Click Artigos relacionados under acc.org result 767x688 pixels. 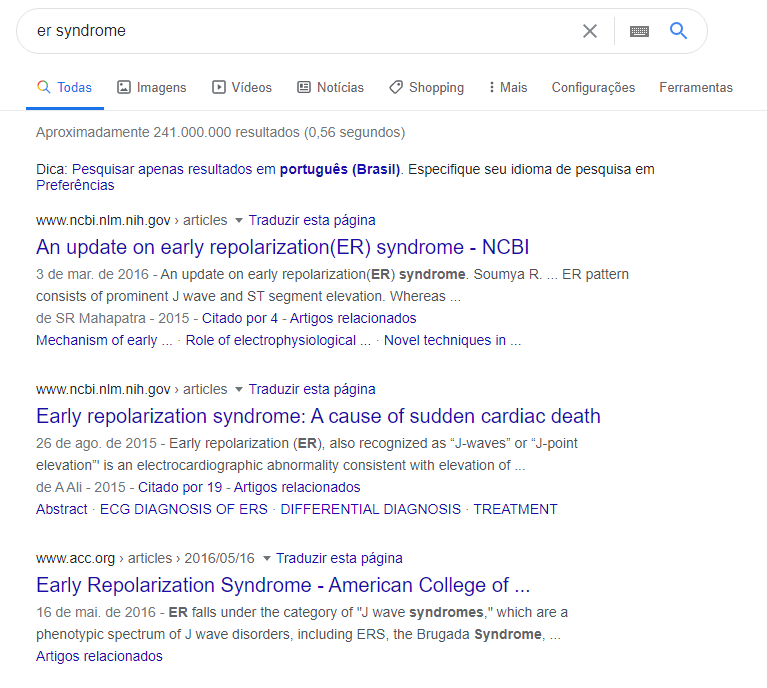(x=99, y=656)
